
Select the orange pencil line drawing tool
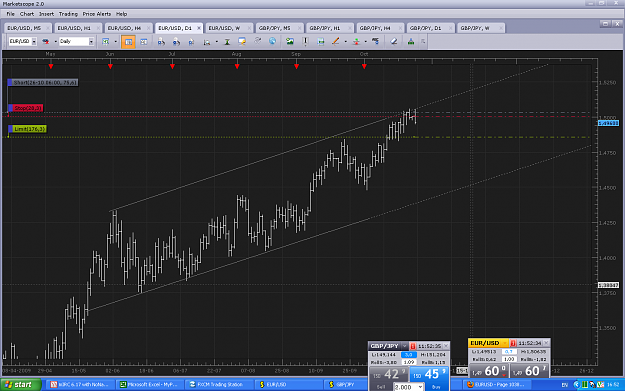[x=336, y=41]
